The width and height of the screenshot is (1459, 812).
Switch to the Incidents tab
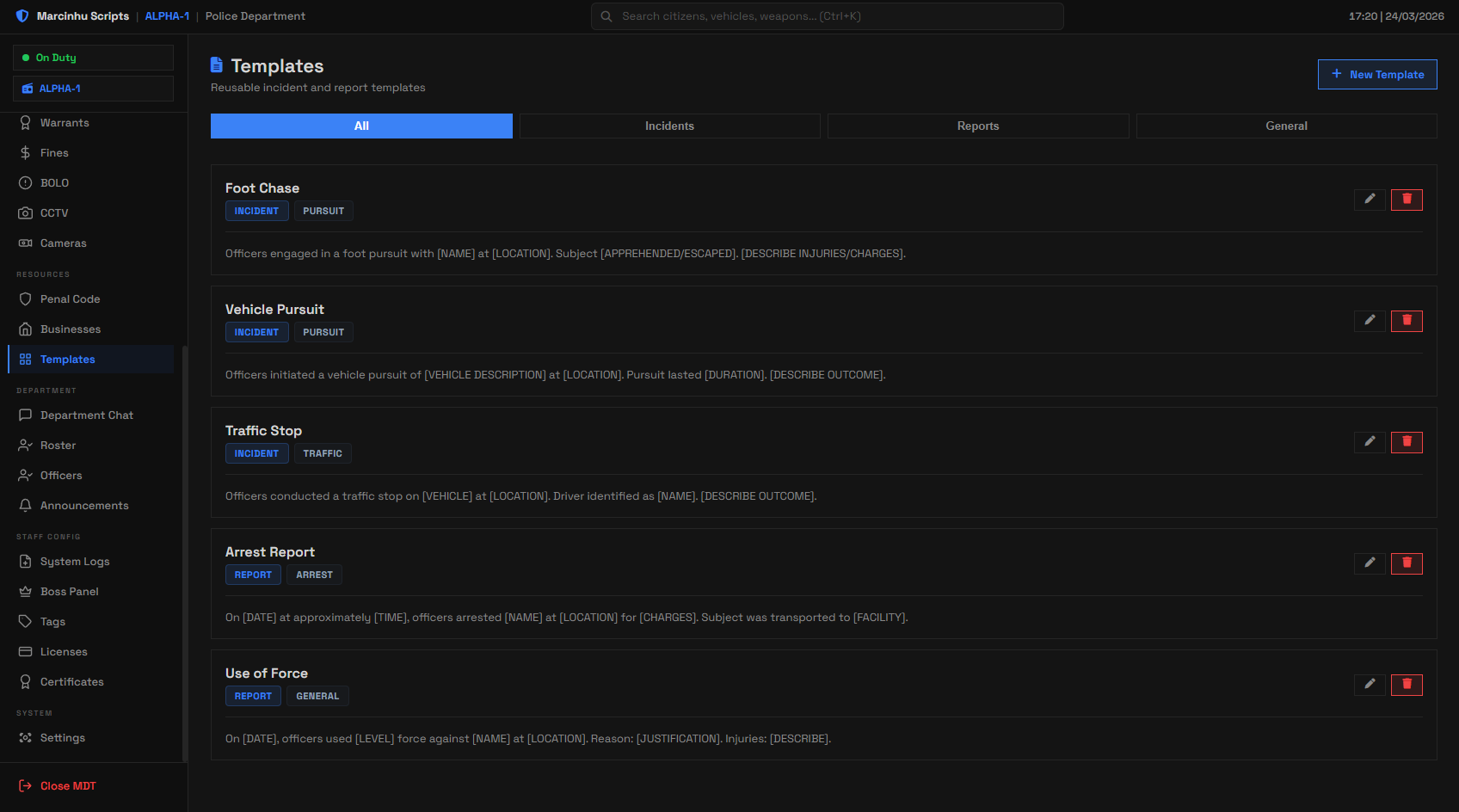(669, 126)
